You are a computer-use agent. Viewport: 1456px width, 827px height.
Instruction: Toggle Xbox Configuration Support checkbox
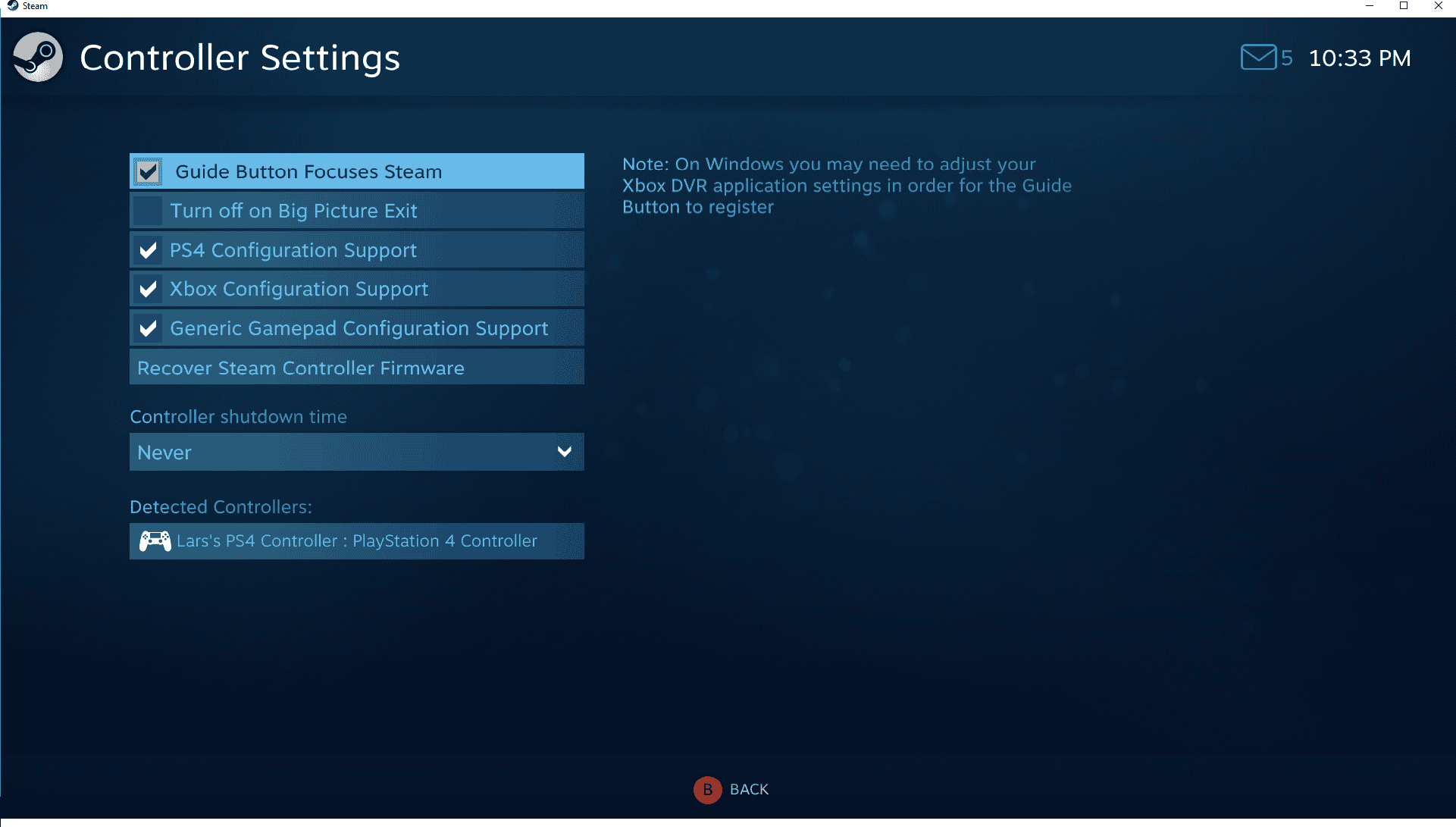coord(149,289)
